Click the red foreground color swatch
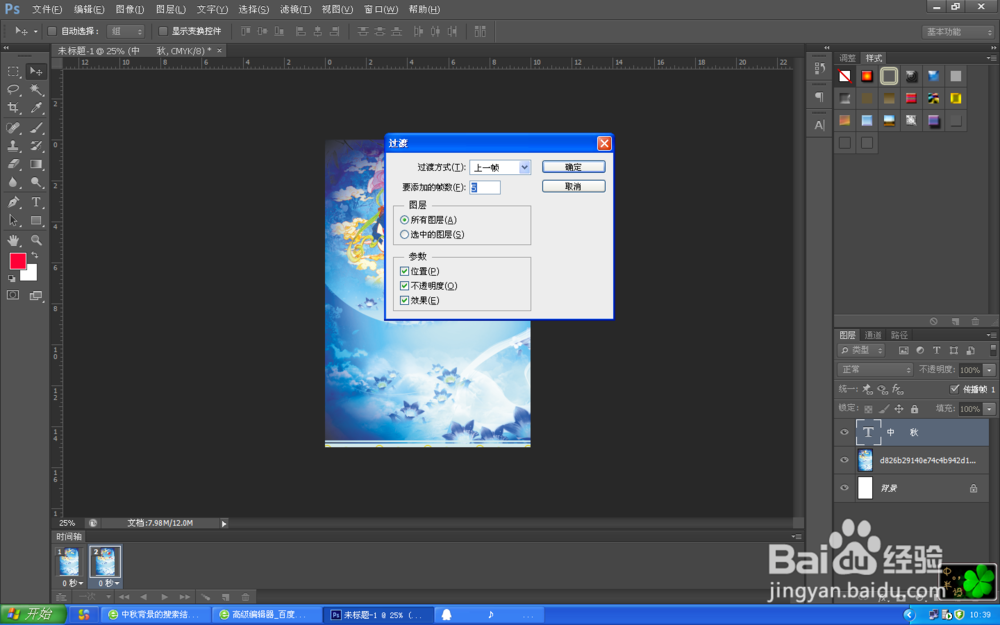The height and width of the screenshot is (625, 1000). coord(17,260)
